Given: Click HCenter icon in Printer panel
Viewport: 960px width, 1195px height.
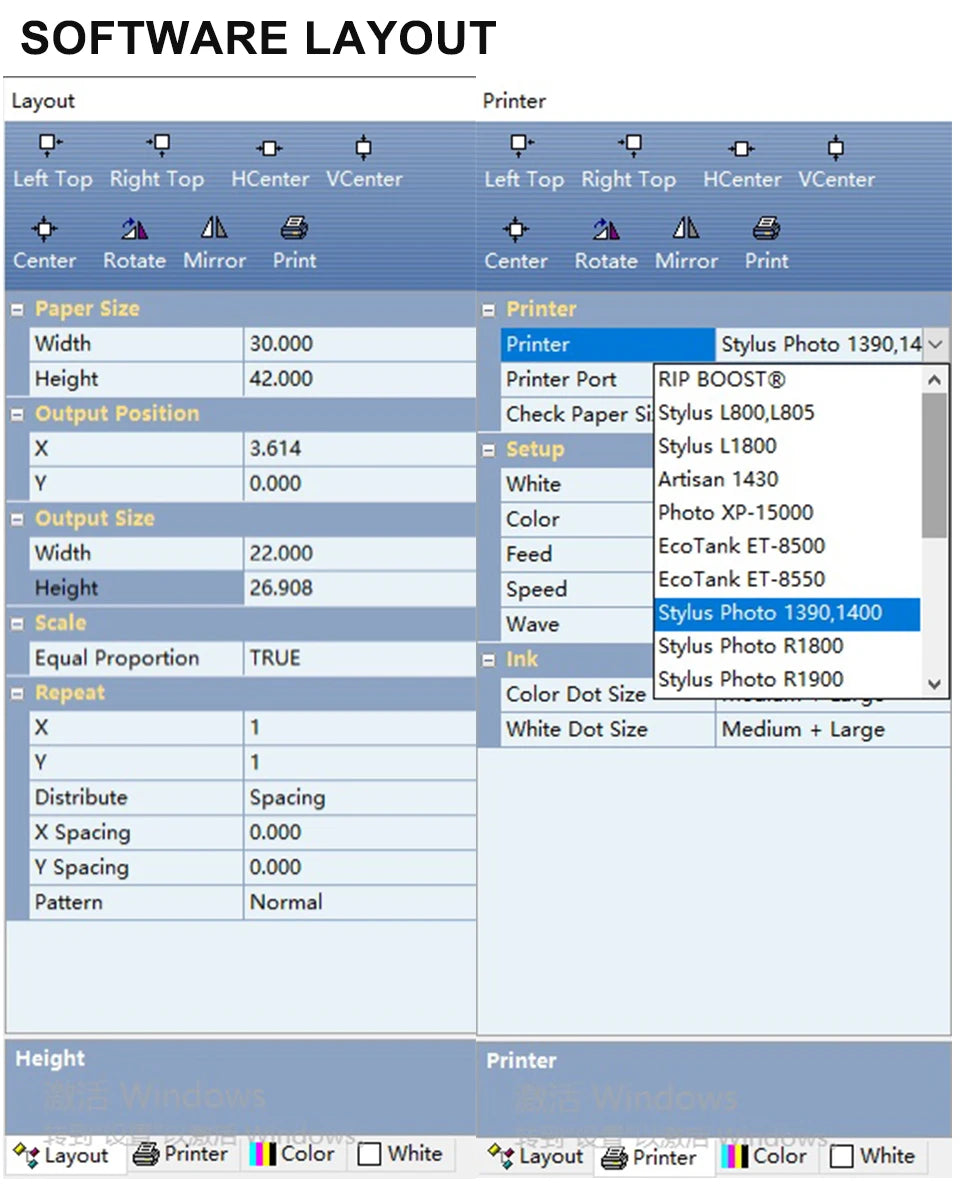Looking at the screenshot, I should coord(741,148).
